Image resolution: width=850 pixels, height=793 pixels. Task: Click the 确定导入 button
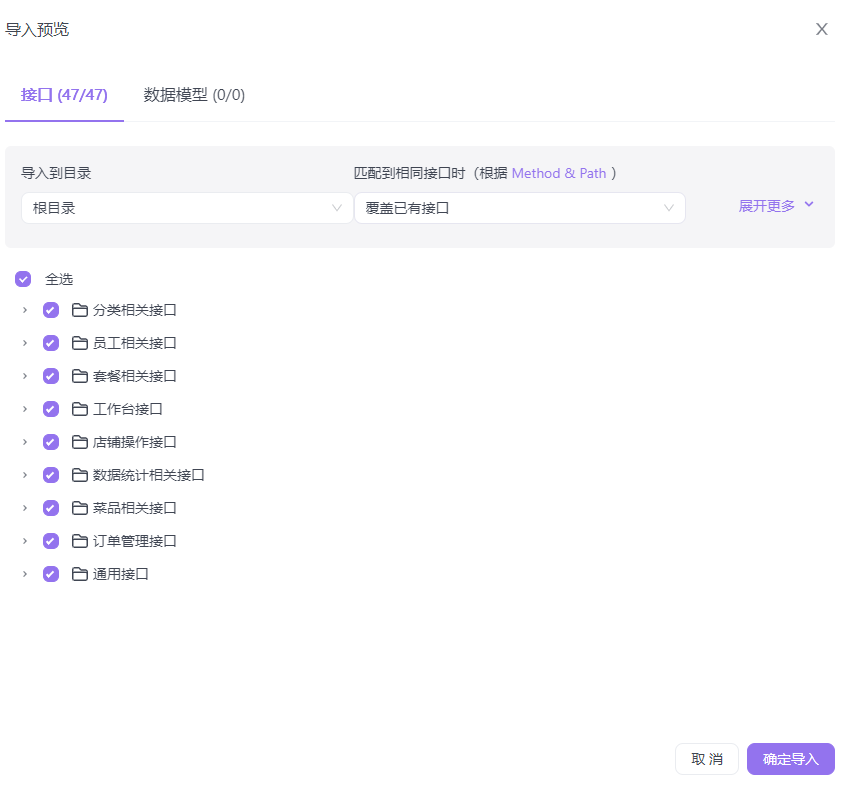click(791, 759)
